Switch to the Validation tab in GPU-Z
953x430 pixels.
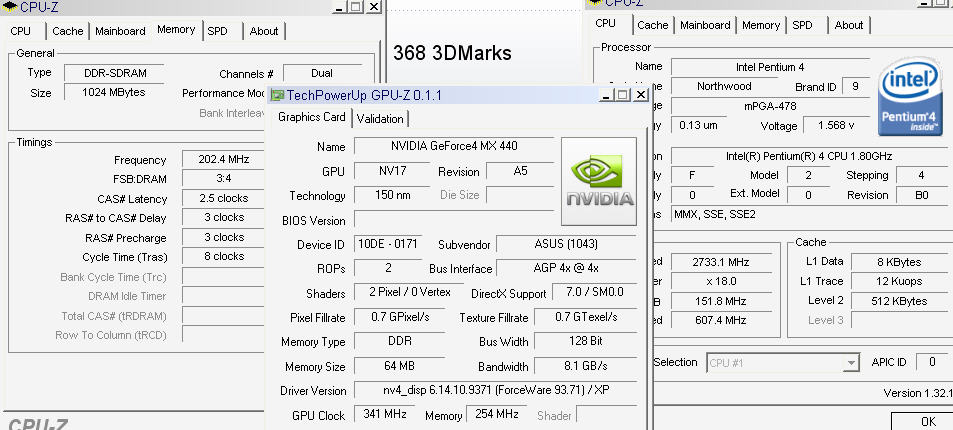point(380,119)
